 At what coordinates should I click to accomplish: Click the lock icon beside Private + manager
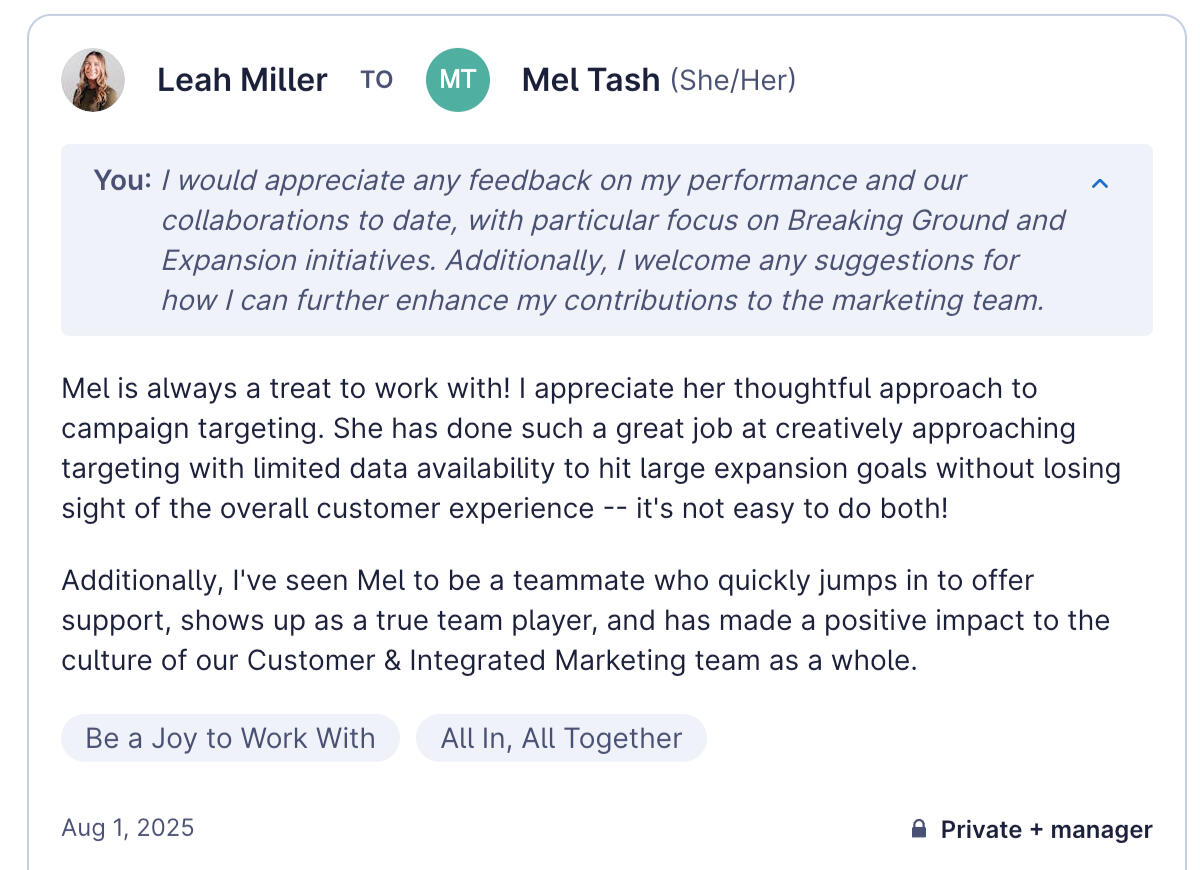919,829
